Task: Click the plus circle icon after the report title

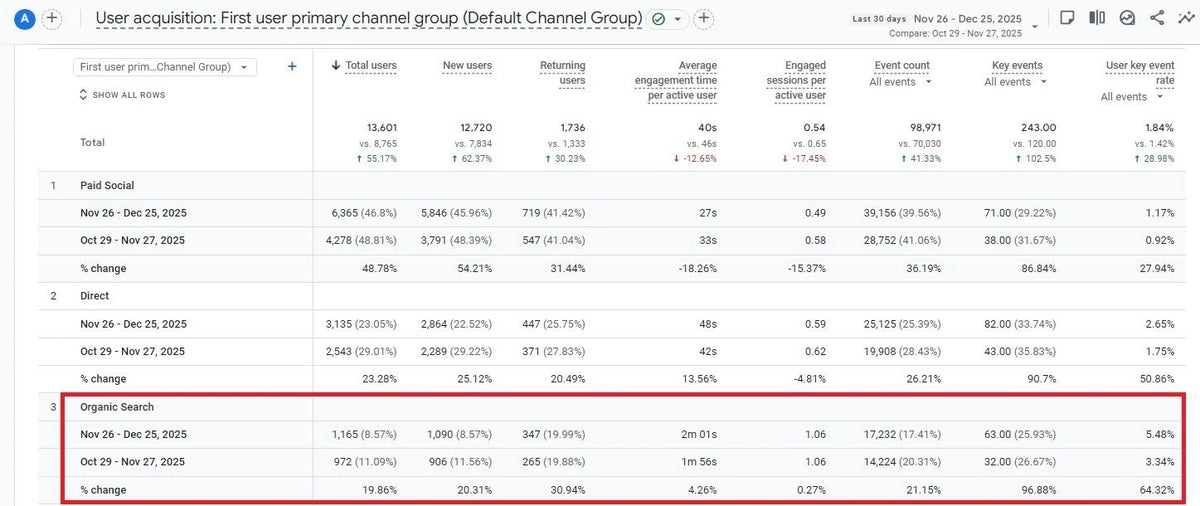Action: 704,19
